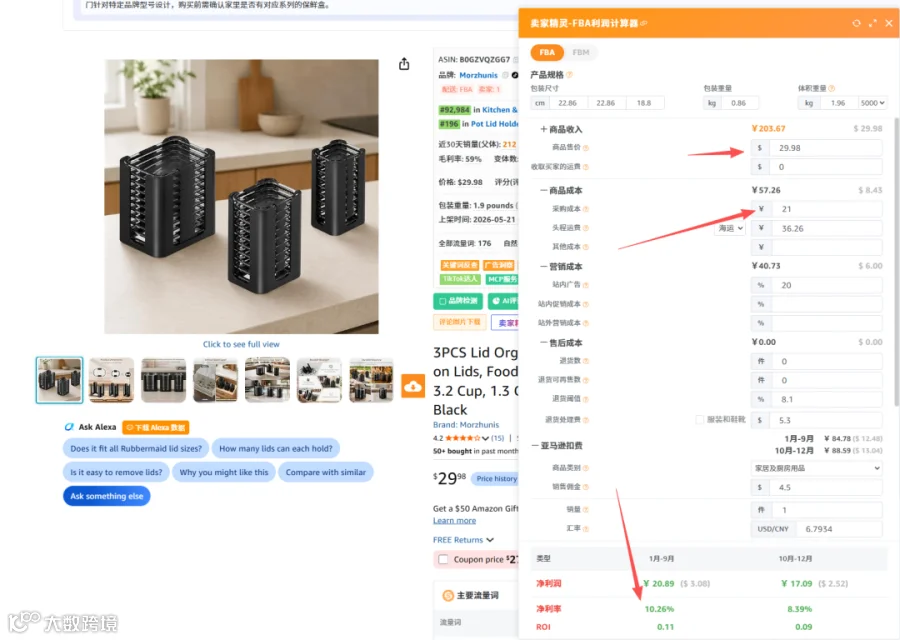900x640 pixels.
Task: Check the Coupon price checkbox
Action: 443,559
